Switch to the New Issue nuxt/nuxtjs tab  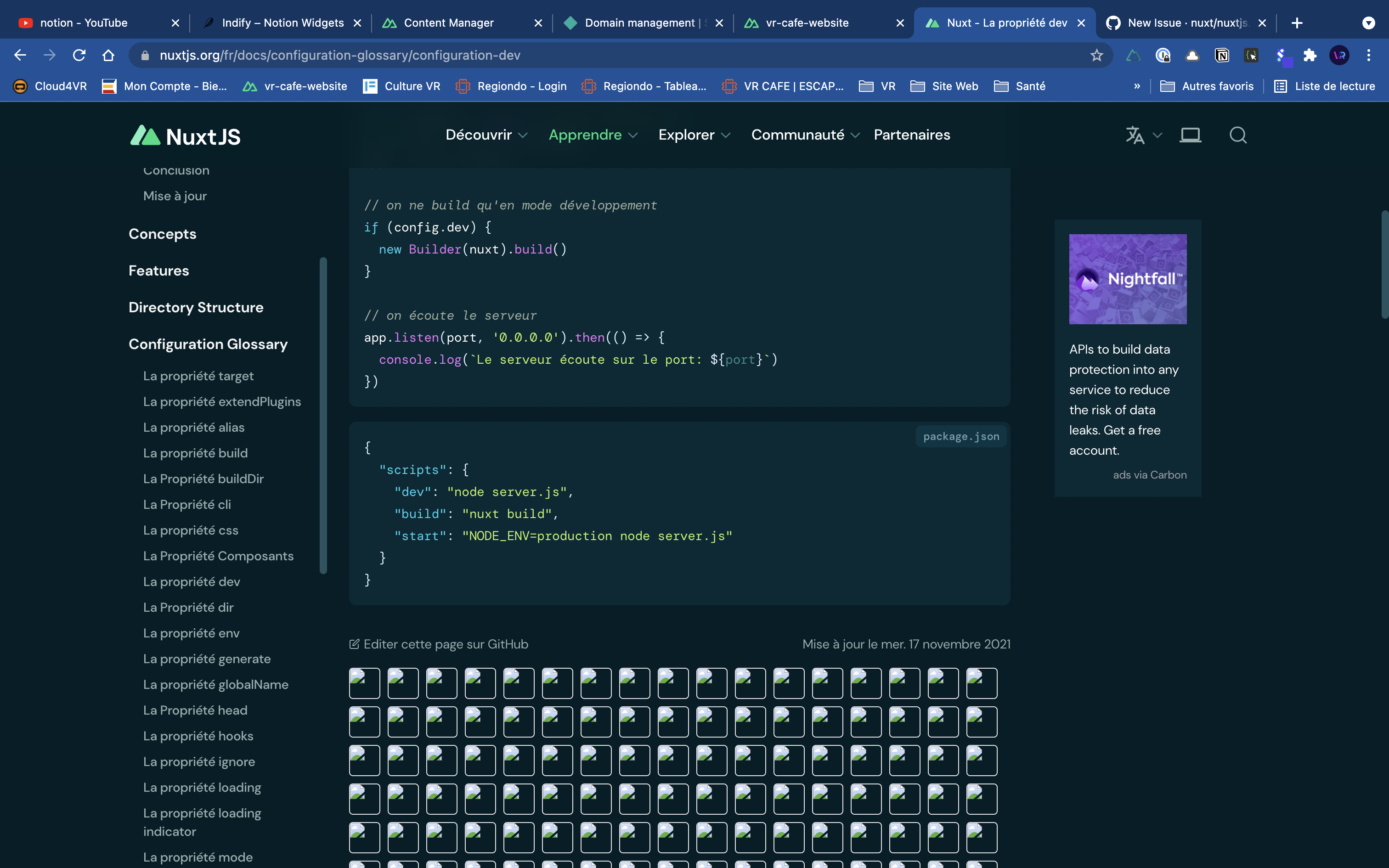(x=1186, y=23)
